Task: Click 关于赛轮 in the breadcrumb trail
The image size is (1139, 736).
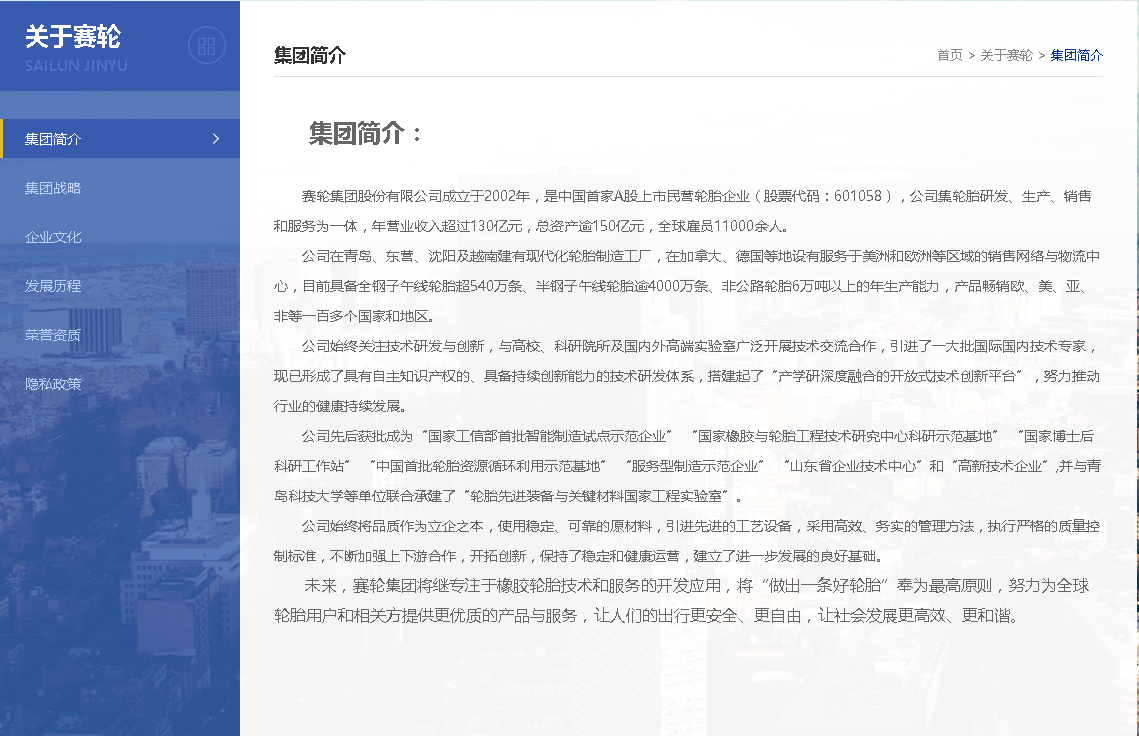Action: (x=1006, y=55)
